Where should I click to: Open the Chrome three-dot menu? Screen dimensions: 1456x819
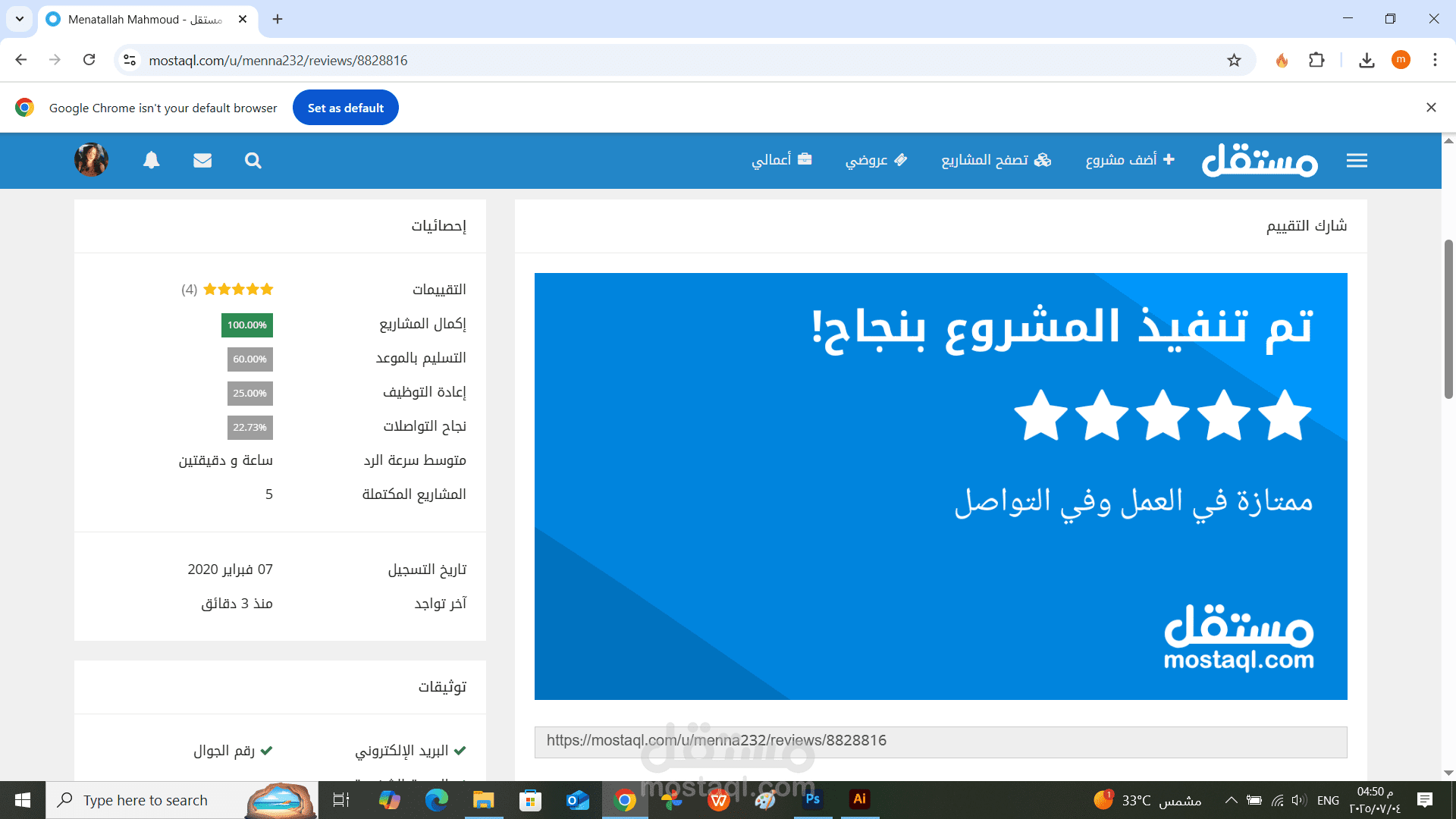click(x=1435, y=60)
